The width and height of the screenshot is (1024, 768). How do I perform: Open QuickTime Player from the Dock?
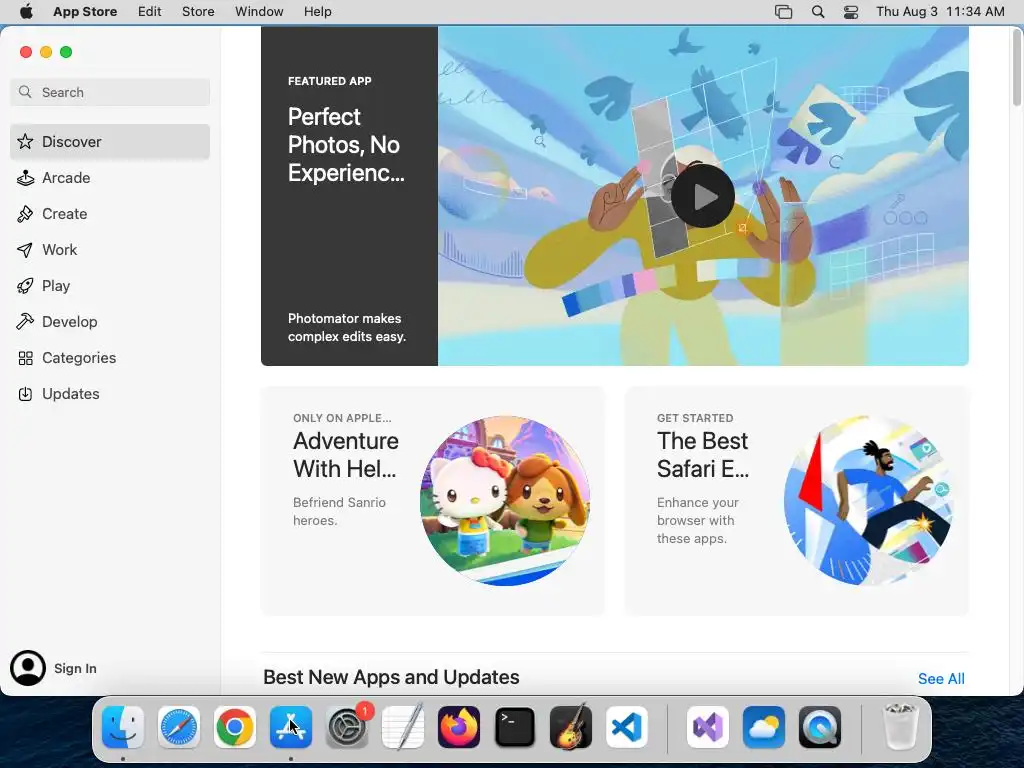click(x=820, y=727)
